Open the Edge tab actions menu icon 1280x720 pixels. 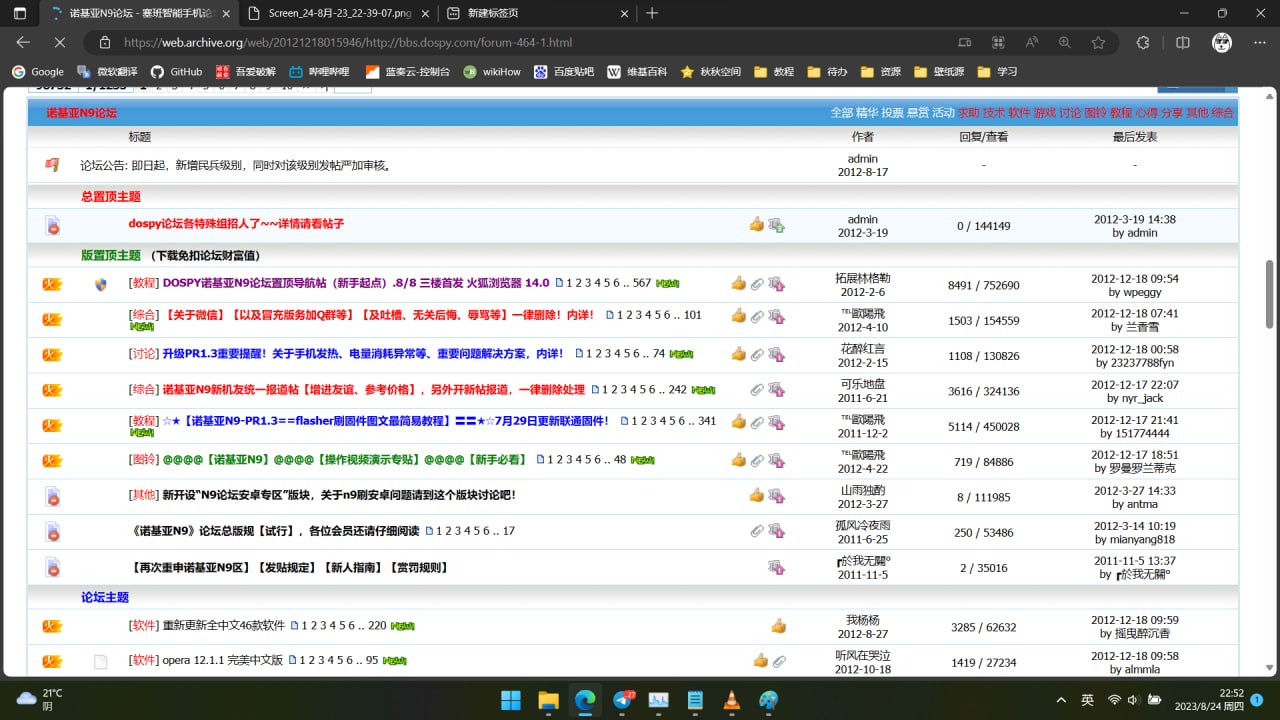click(20, 13)
